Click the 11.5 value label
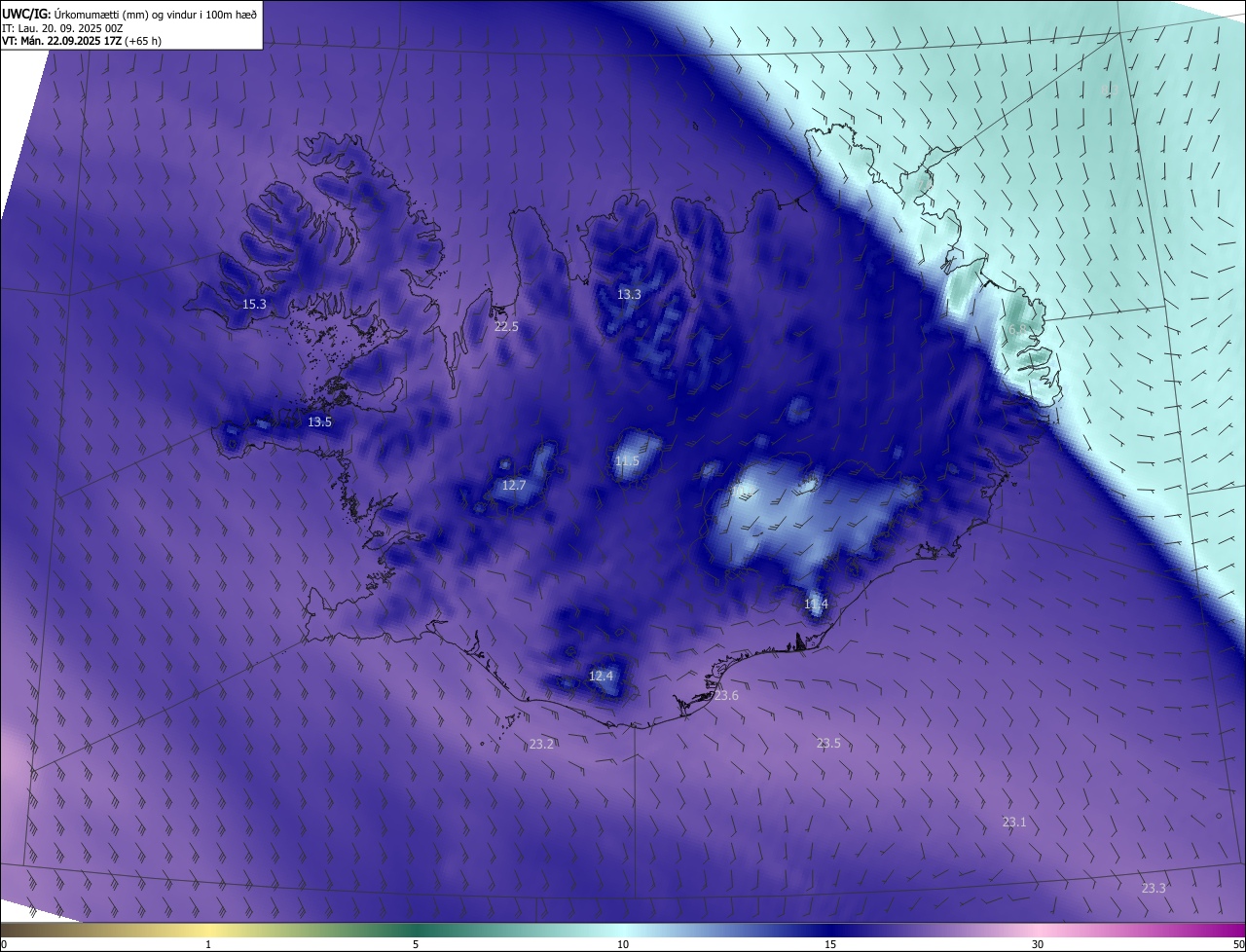This screenshot has width=1246, height=952. (x=627, y=460)
